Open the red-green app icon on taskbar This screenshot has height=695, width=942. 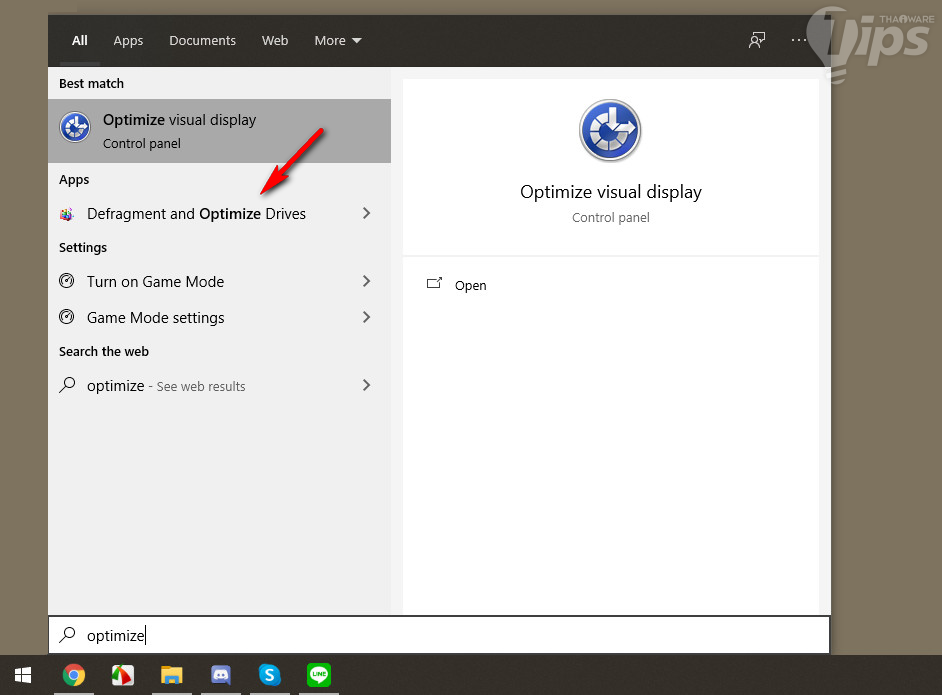[123, 675]
